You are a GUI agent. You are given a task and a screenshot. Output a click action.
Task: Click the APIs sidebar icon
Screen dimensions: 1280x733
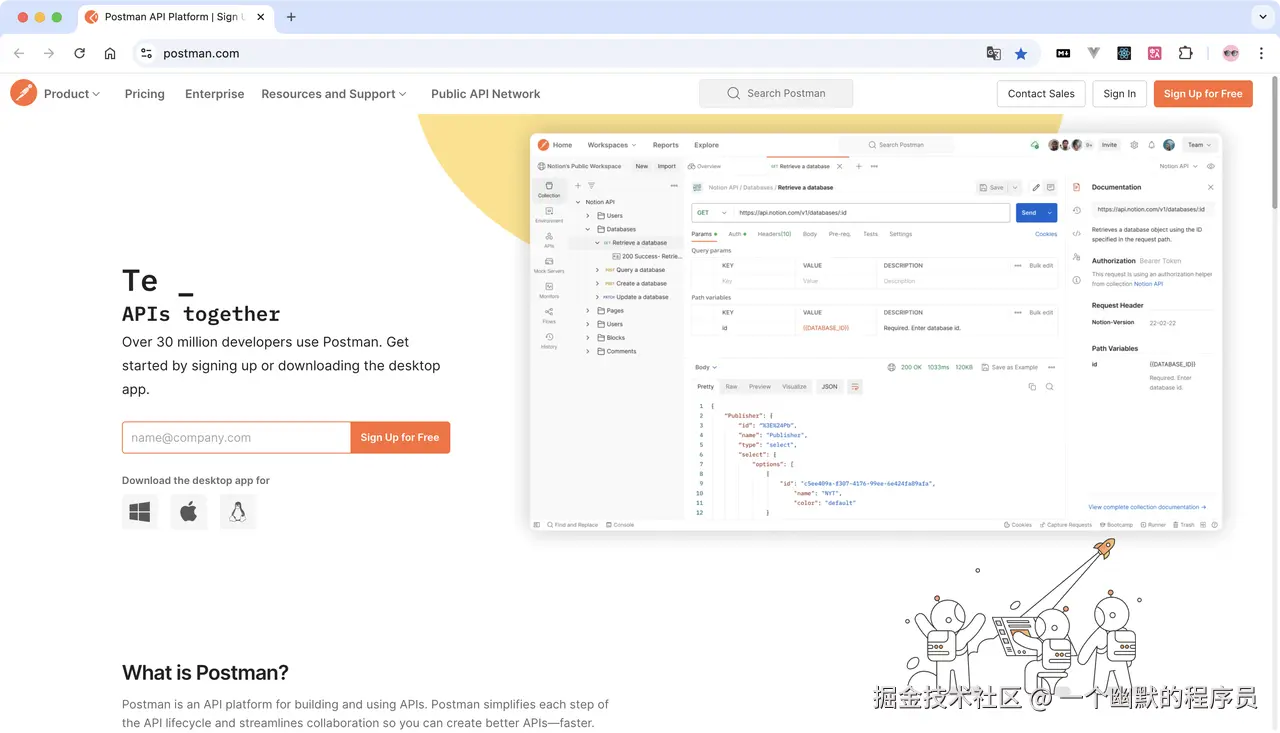pos(549,237)
